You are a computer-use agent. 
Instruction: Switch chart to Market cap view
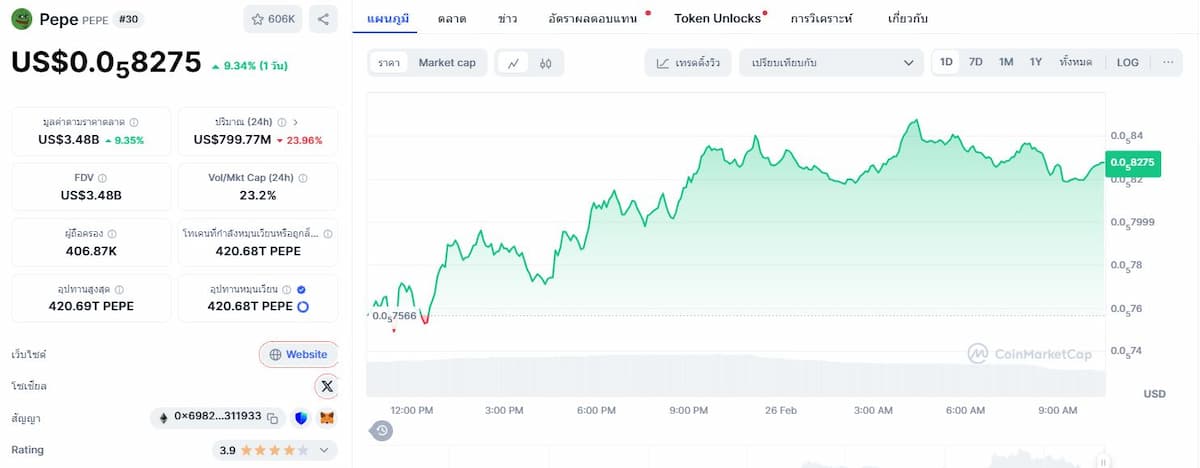click(446, 63)
